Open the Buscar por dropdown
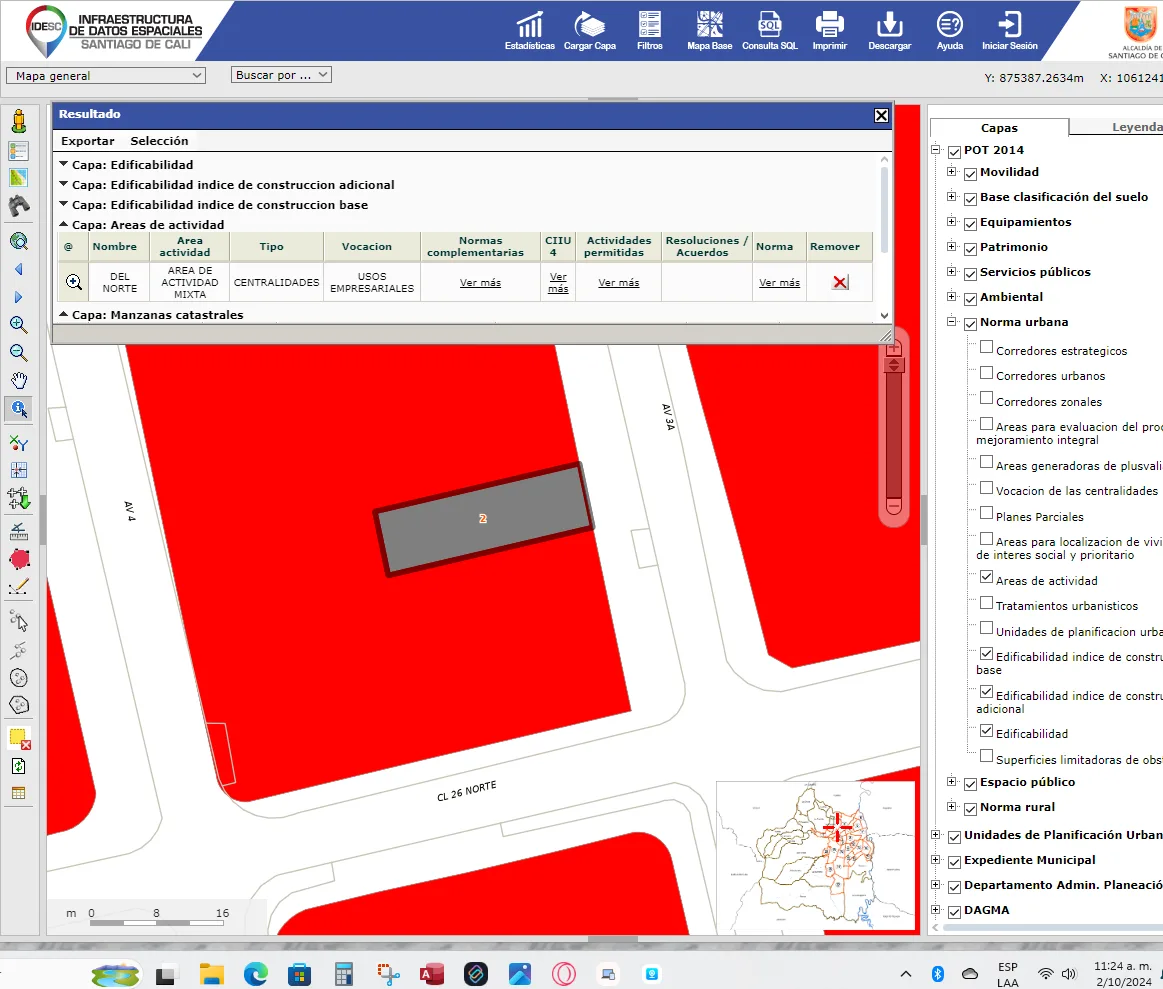1163x989 pixels. (x=281, y=75)
